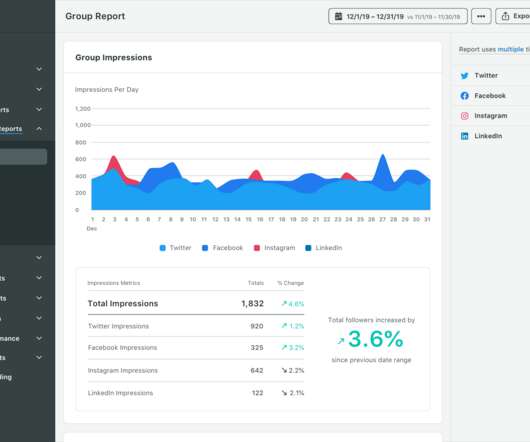
Task: Select the LinkedIn icon in profiles list
Action: 465,136
